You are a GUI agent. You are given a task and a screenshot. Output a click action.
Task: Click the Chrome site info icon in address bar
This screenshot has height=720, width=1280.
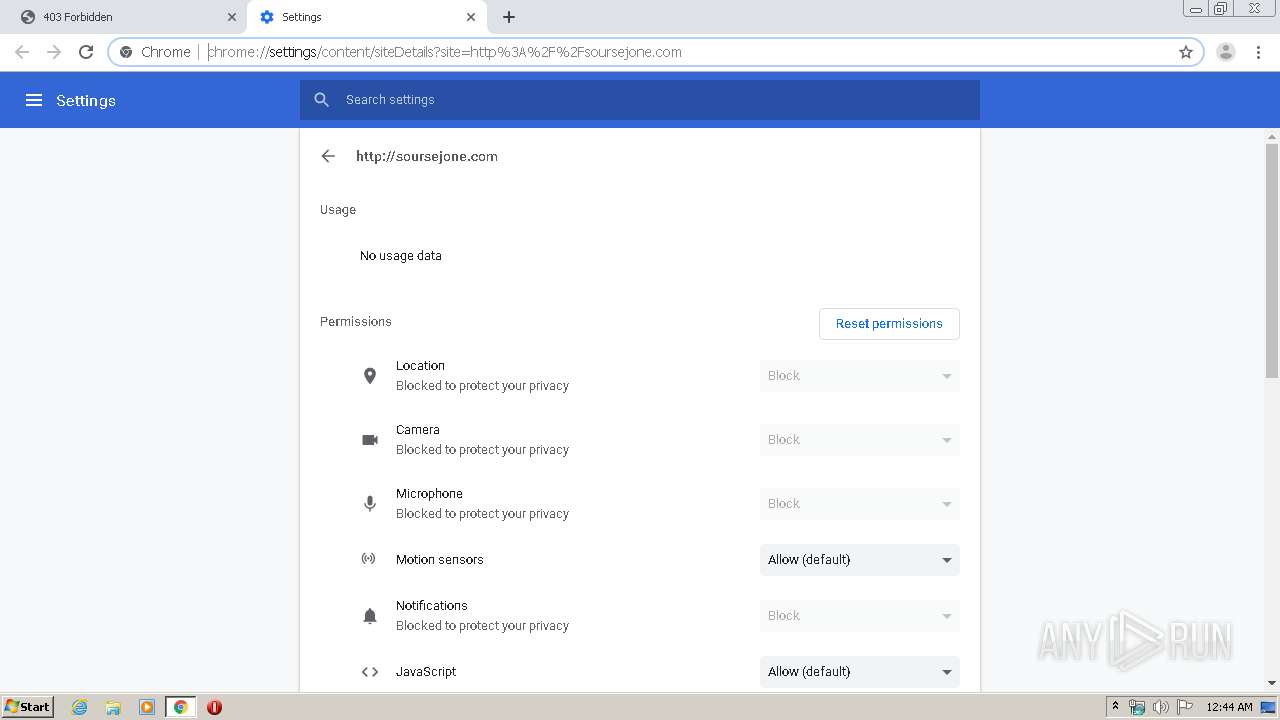pos(126,52)
